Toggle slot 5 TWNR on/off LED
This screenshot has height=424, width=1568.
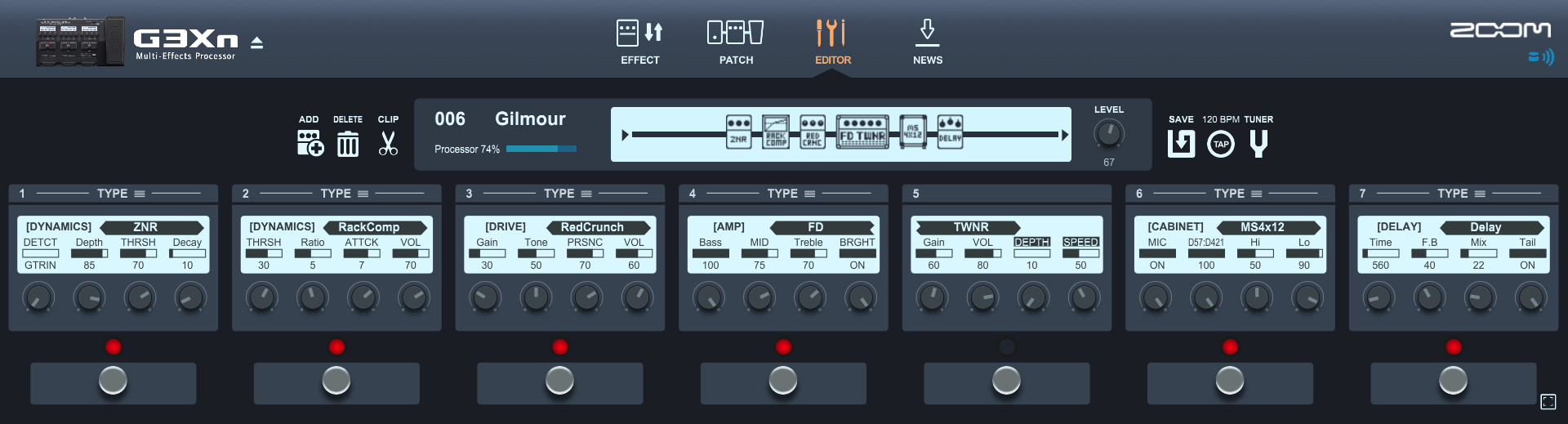click(x=1007, y=347)
